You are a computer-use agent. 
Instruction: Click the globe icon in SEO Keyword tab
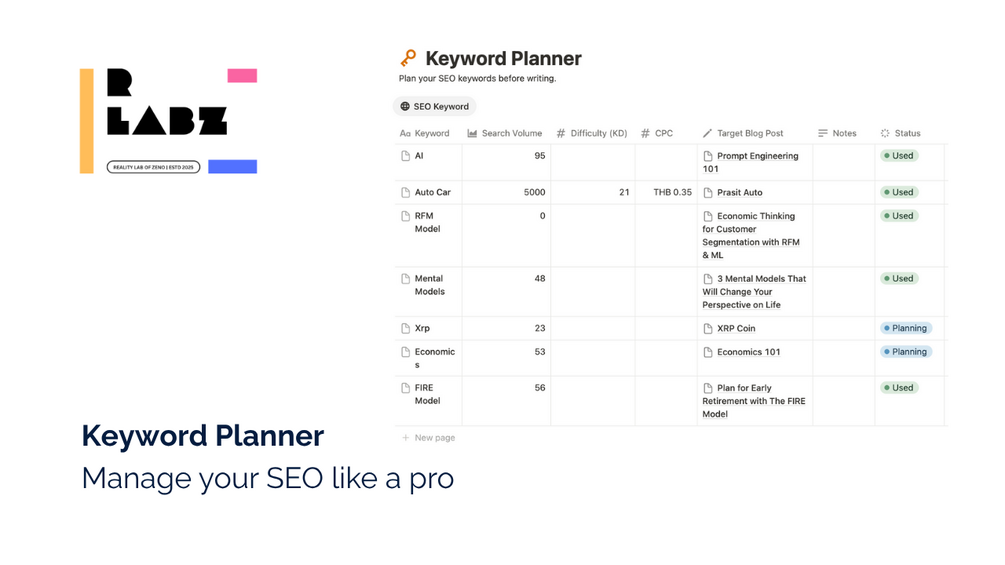405,106
